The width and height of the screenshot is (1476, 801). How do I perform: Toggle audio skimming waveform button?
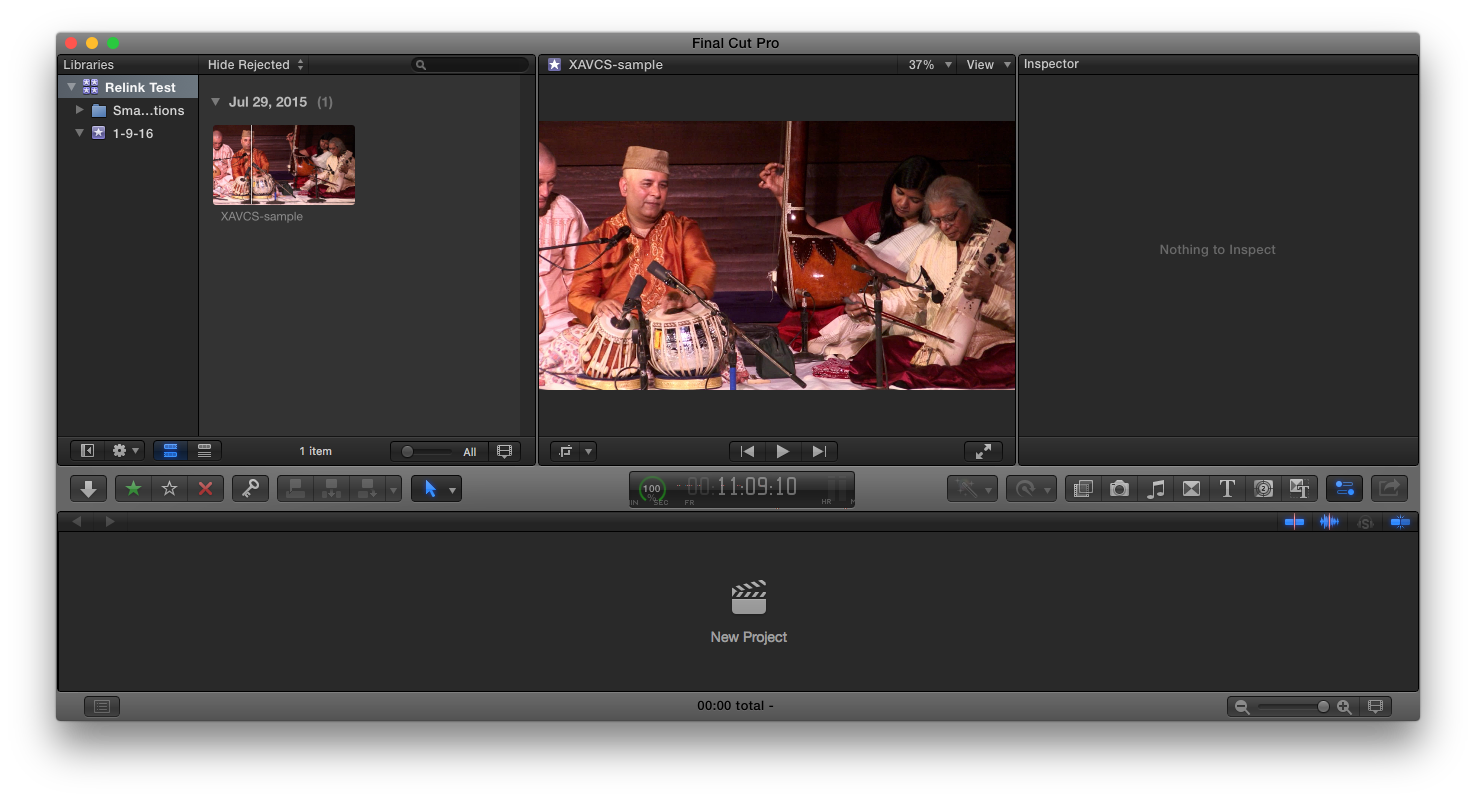tap(1329, 521)
